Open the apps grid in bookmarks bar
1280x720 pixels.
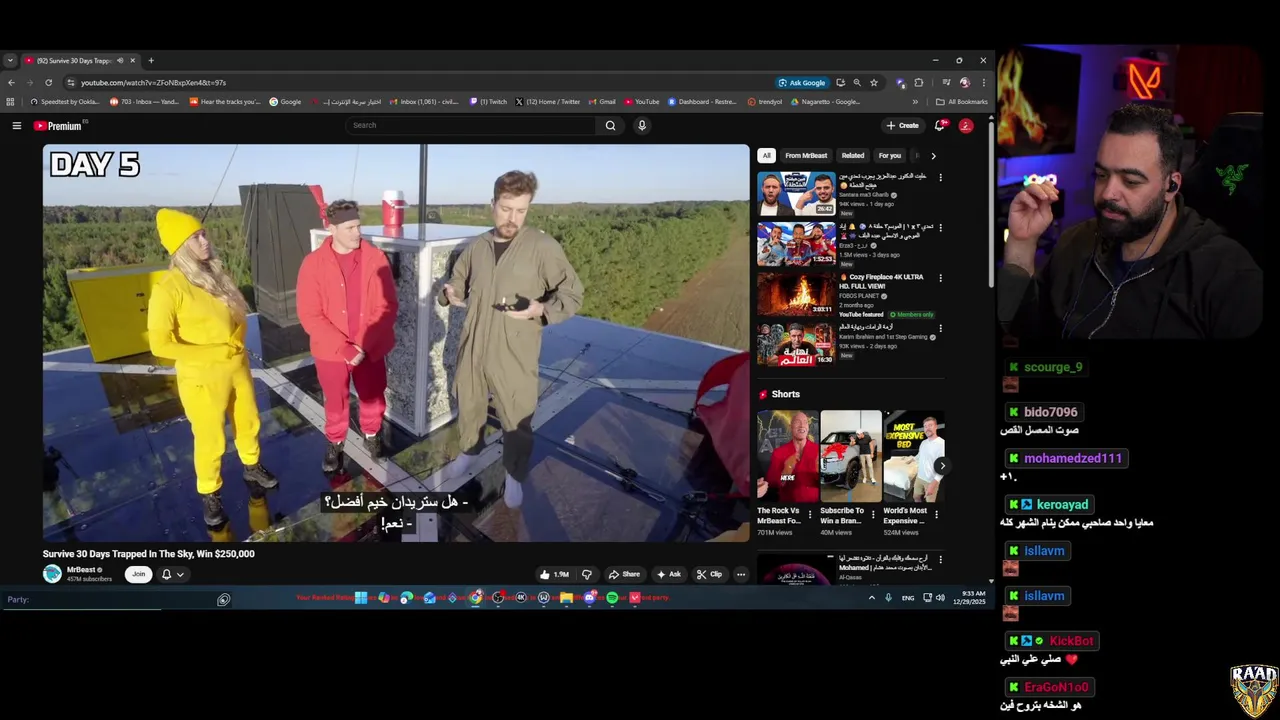pos(10,102)
